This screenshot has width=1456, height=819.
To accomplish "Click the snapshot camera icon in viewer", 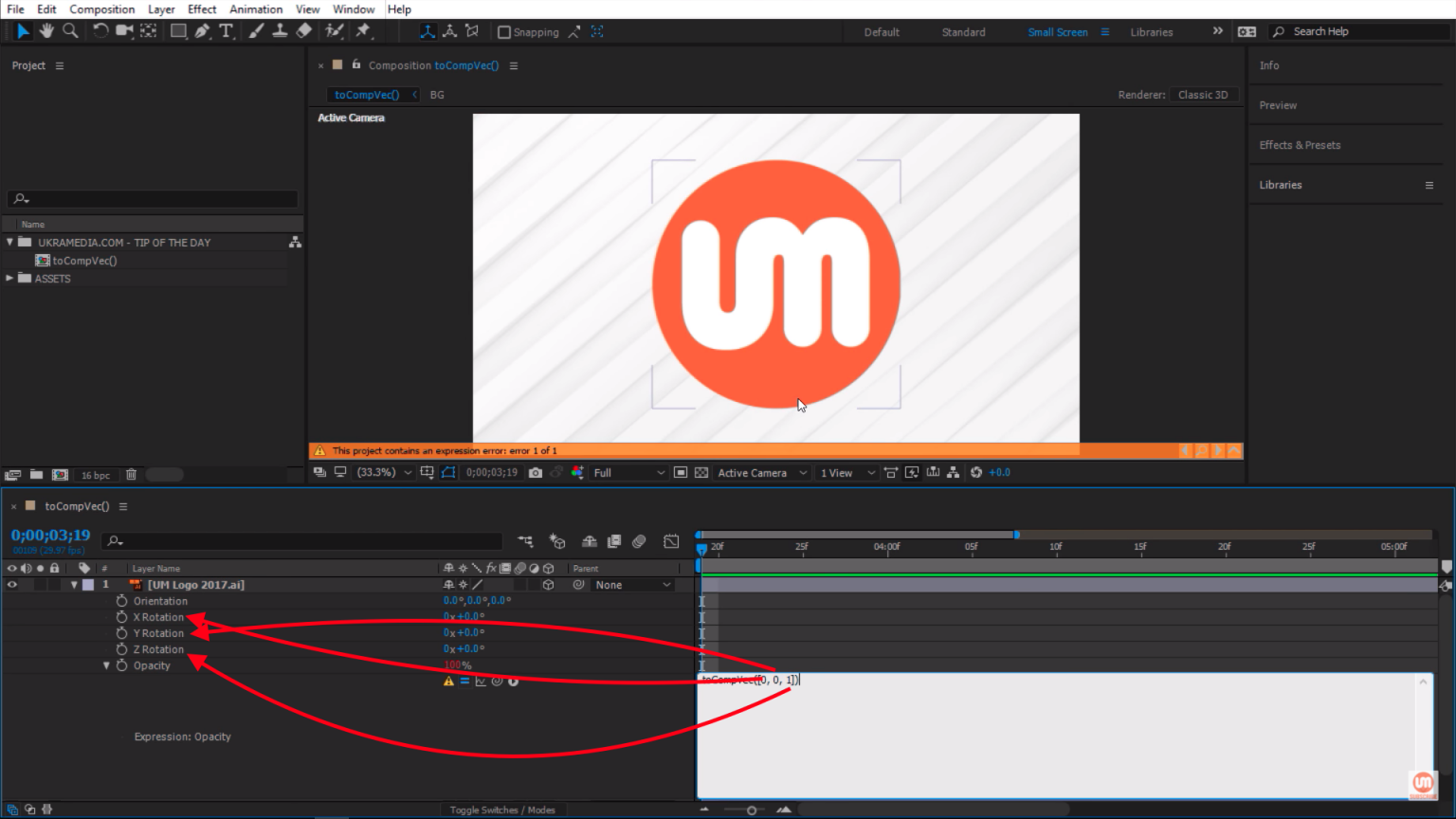I will click(x=536, y=472).
